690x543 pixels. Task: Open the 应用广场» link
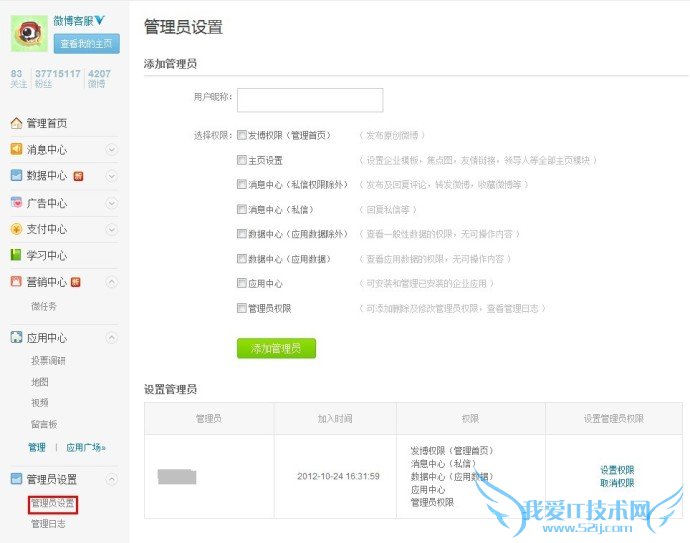[86, 448]
